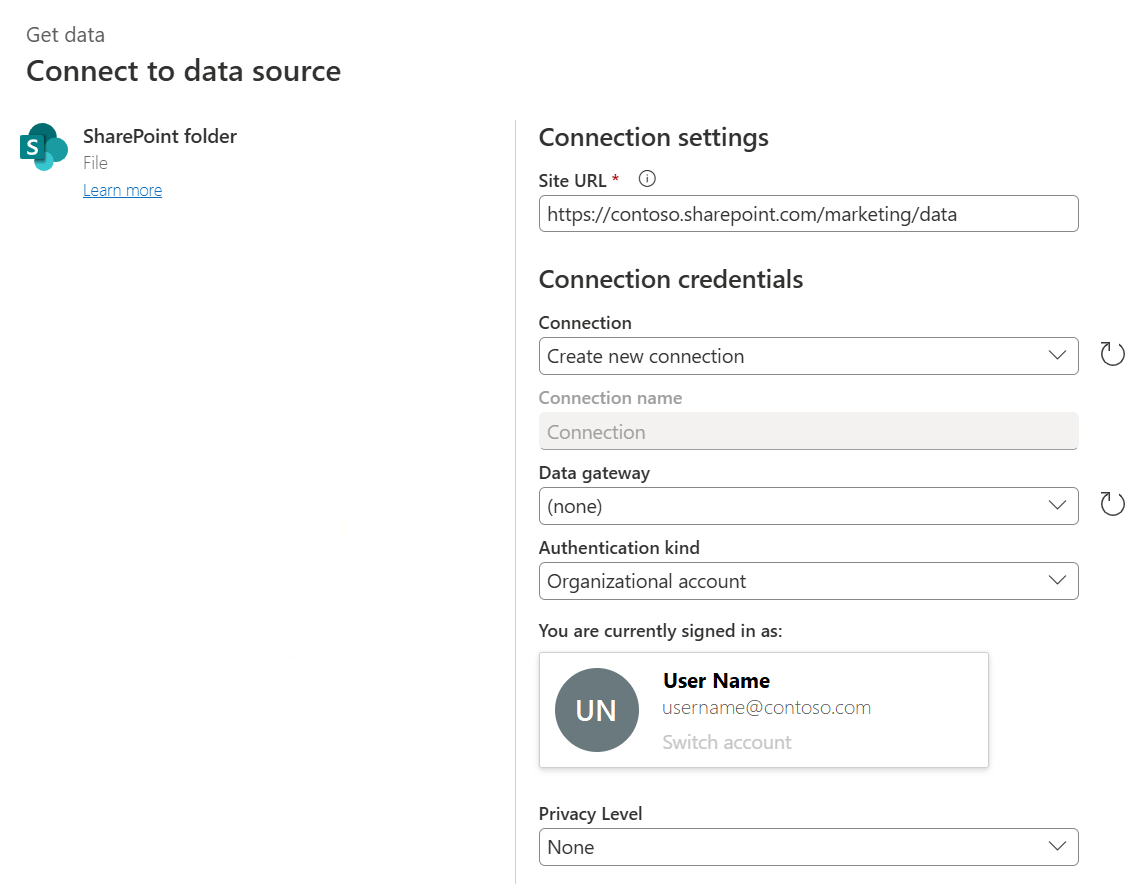The image size is (1142, 884).
Task: Expand the Connection dropdown chevron
Action: 1058,356
